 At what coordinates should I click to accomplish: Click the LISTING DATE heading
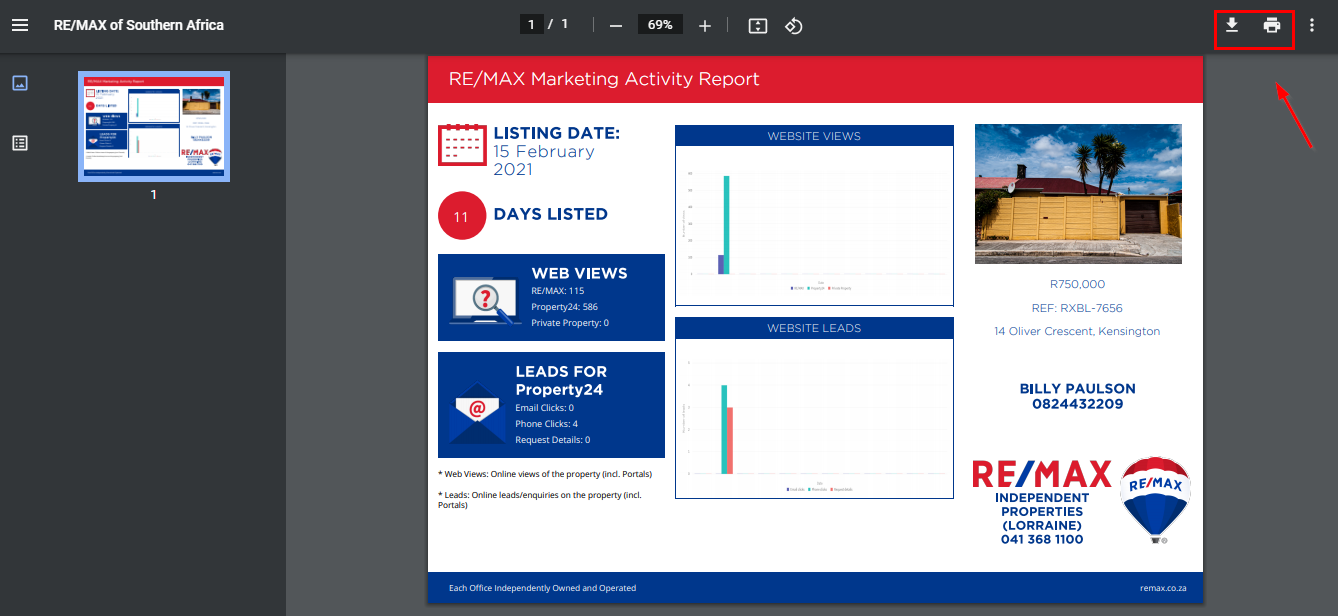(x=557, y=133)
